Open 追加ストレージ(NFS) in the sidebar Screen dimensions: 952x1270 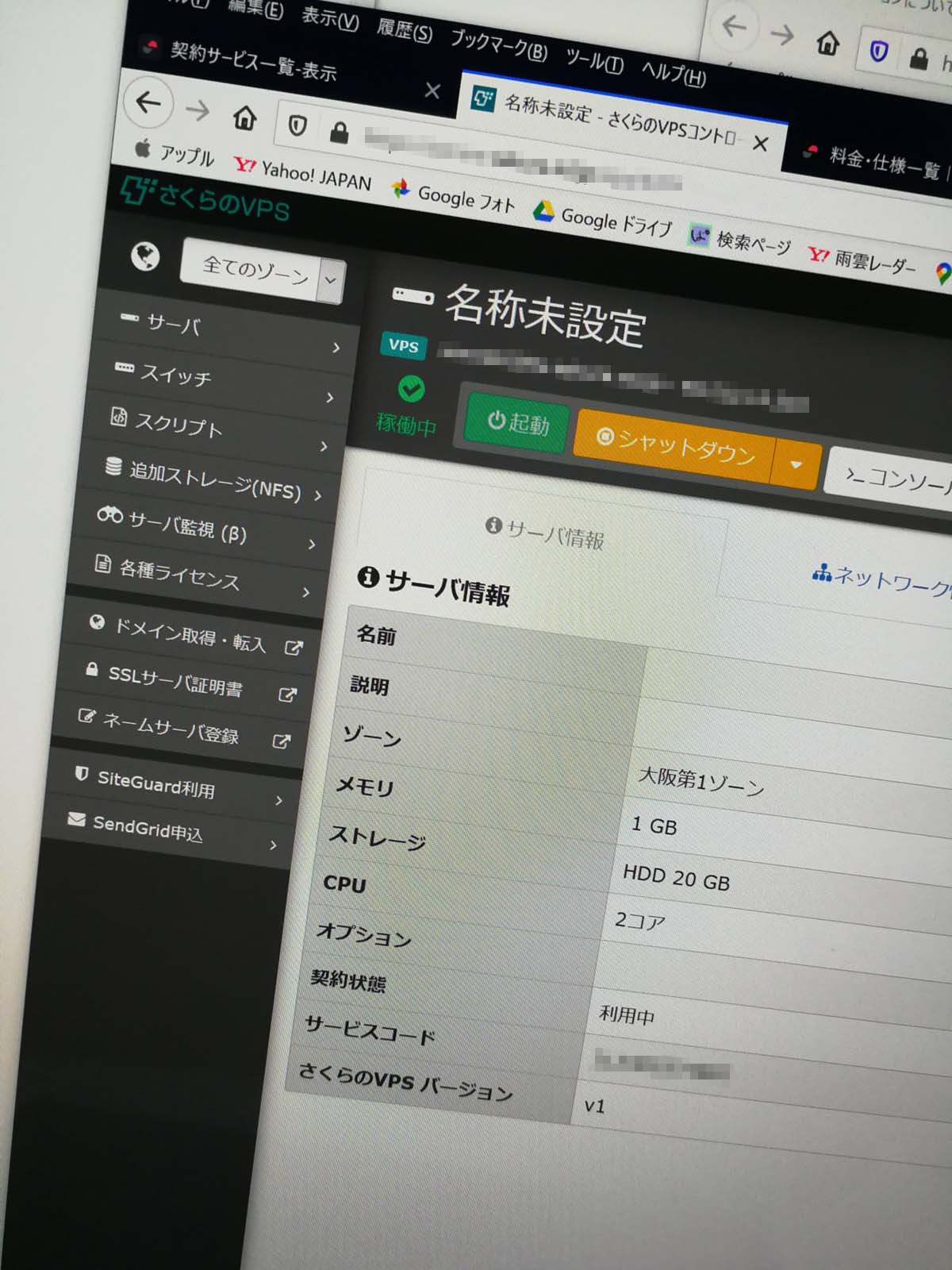pos(209,479)
